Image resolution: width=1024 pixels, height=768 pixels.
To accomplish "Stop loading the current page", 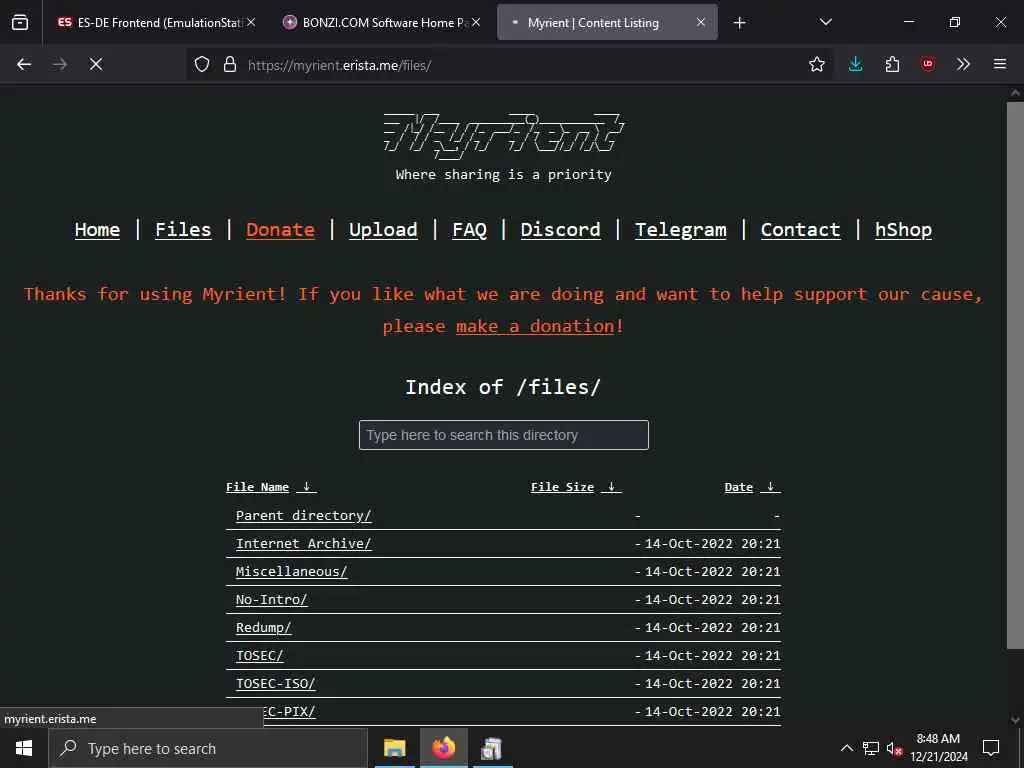I will [96, 64].
